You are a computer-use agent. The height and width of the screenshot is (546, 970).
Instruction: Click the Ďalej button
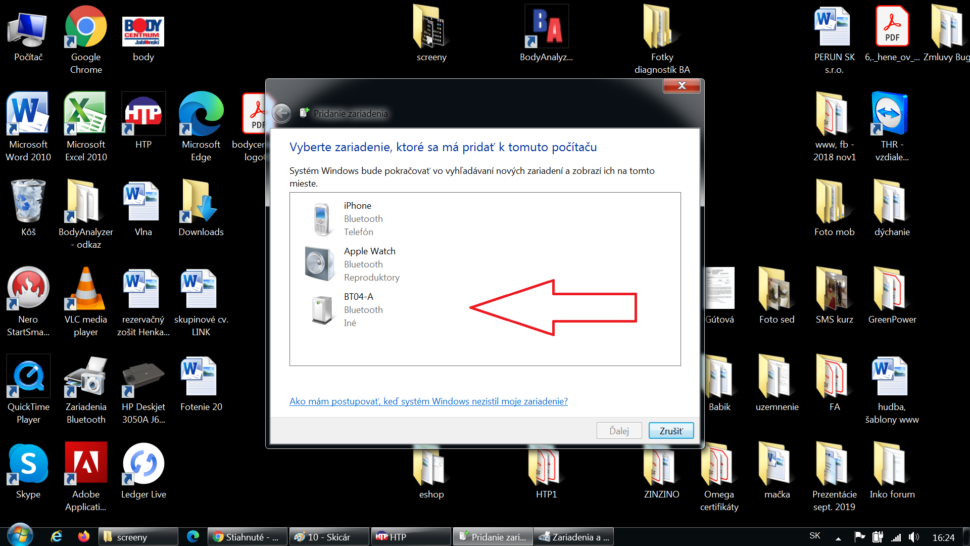click(619, 431)
